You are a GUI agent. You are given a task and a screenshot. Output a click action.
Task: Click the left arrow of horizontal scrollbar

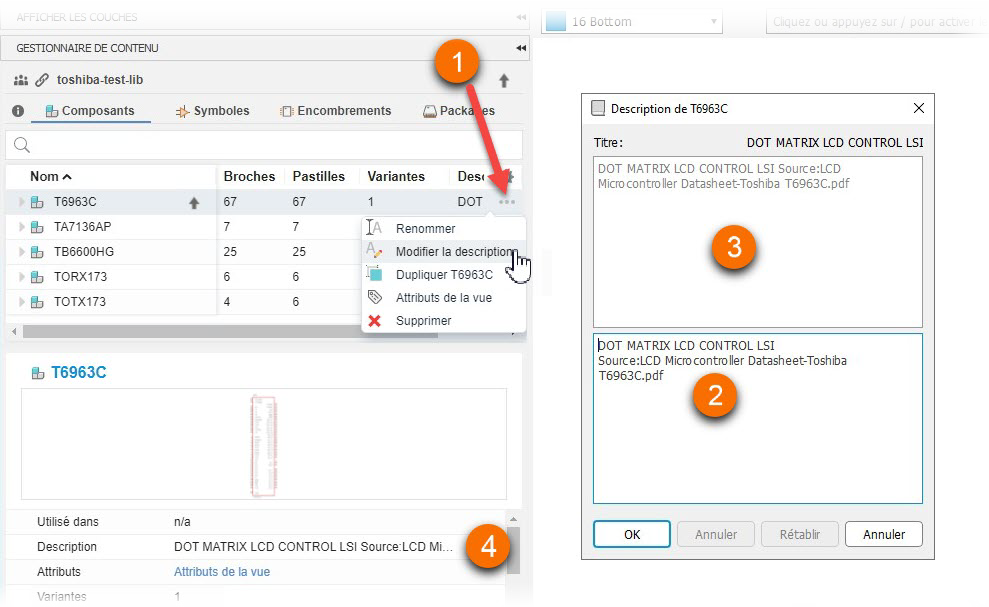coord(14,331)
